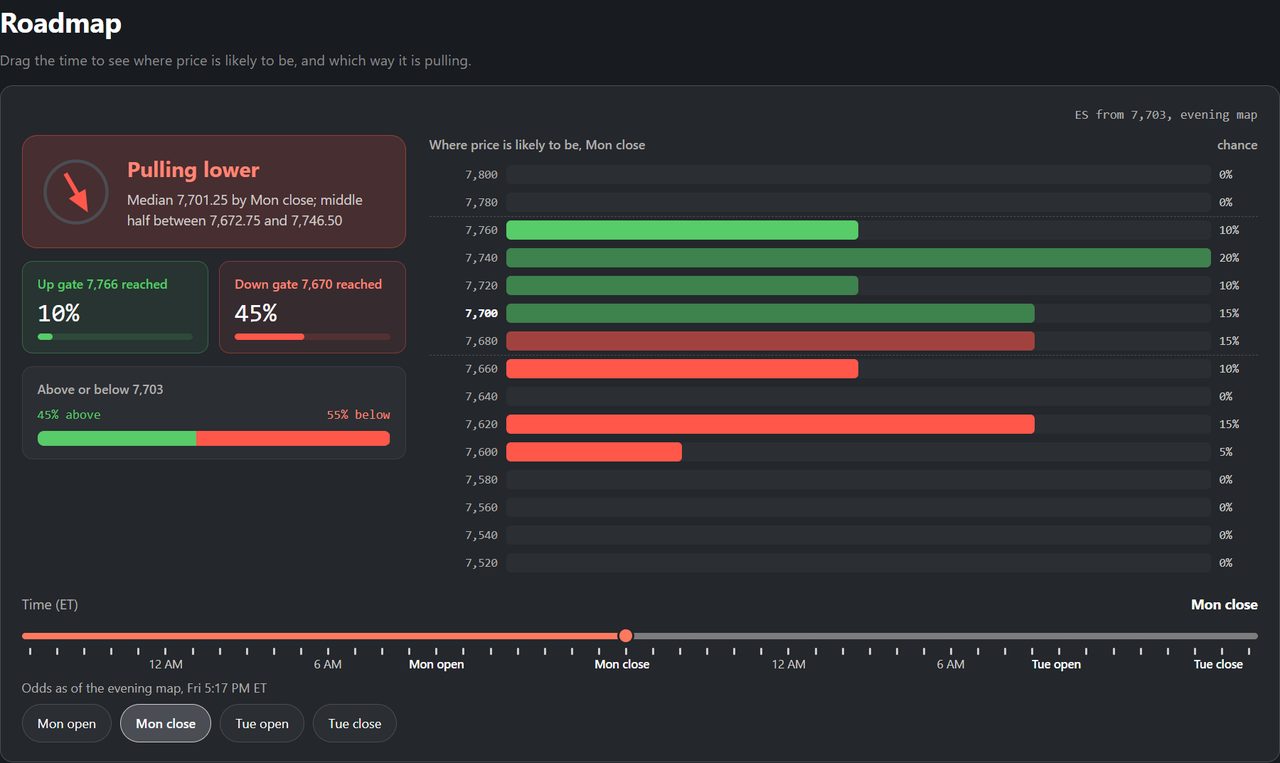
Task: Click the above or below 7,703 split bar
Action: 214,438
